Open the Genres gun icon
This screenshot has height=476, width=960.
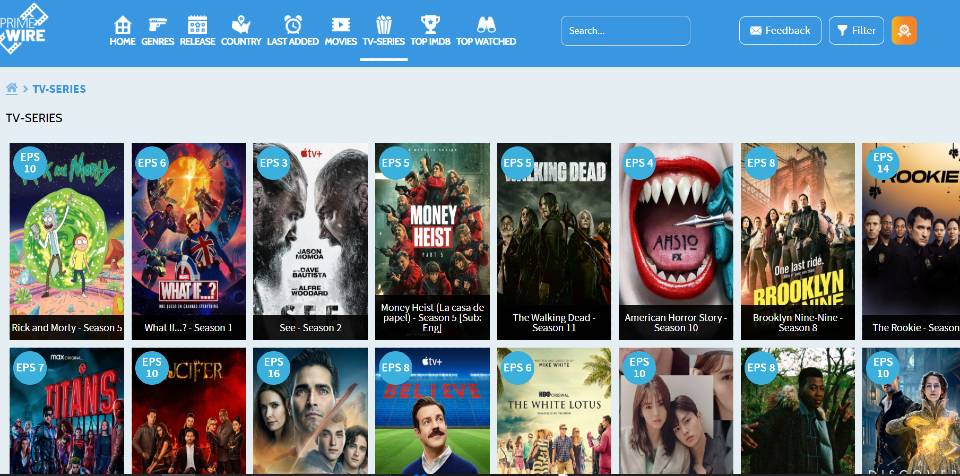157,25
